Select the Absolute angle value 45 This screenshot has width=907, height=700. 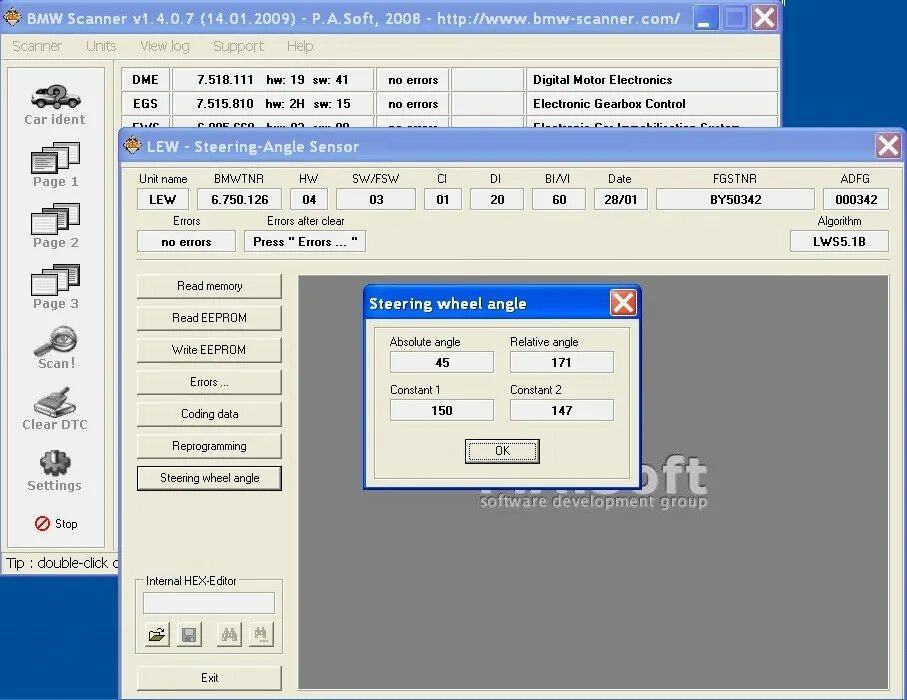pos(442,363)
